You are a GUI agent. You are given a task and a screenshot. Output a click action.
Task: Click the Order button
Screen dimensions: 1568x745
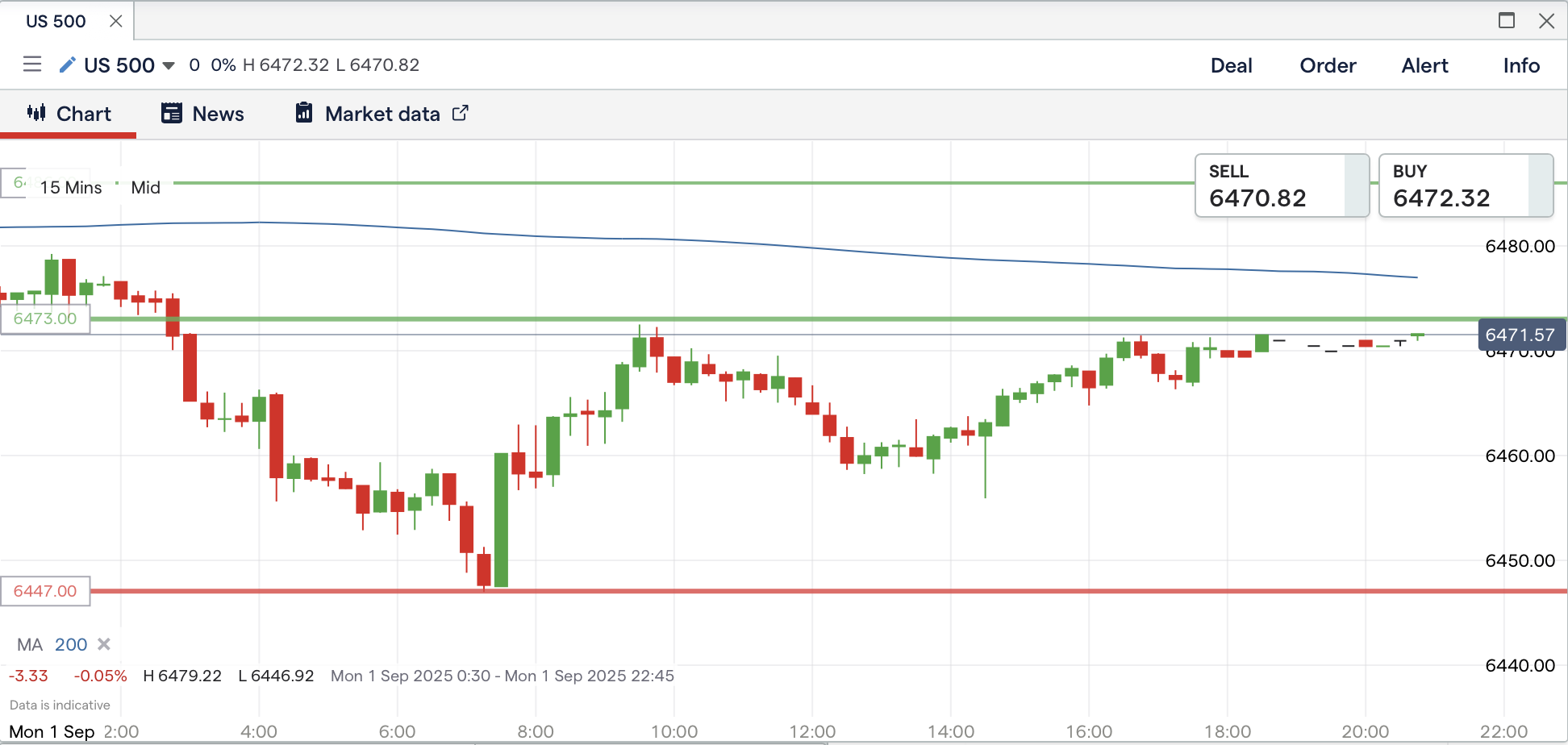[x=1328, y=65]
